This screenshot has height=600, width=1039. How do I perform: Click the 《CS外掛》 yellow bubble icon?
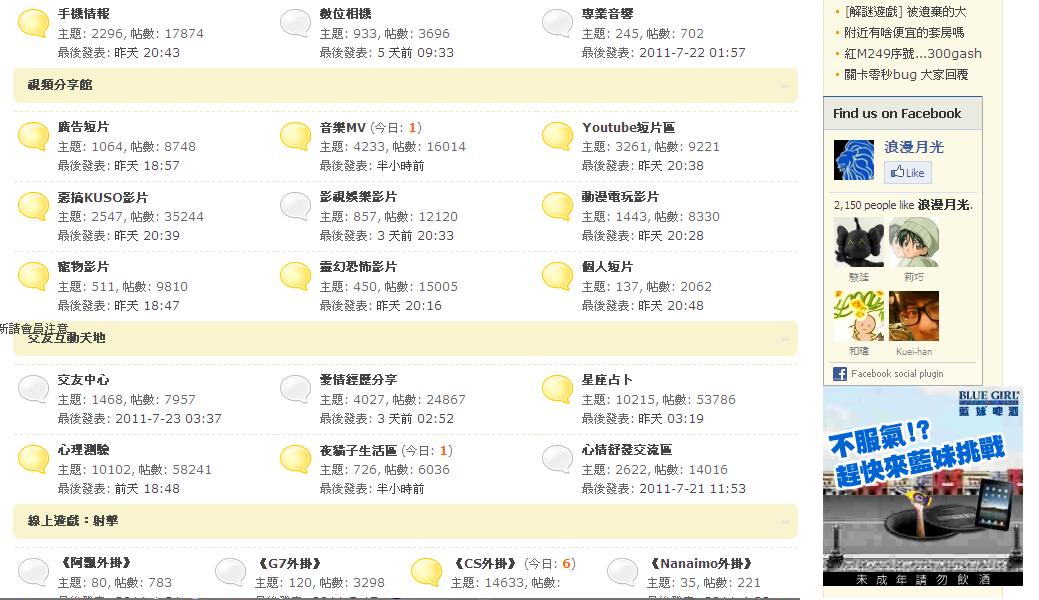(427, 572)
